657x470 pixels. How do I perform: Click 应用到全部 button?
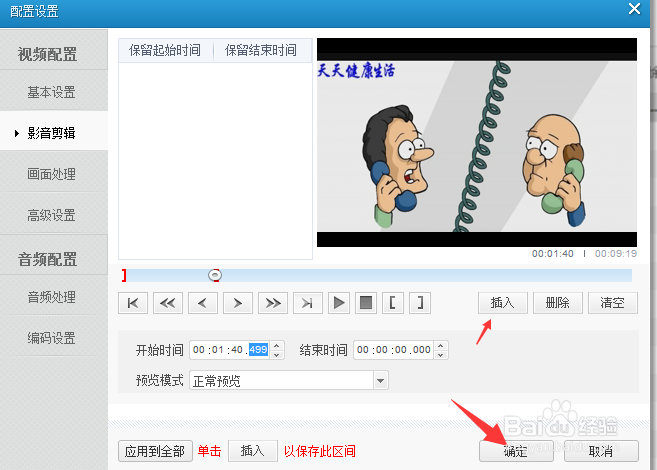click(155, 451)
